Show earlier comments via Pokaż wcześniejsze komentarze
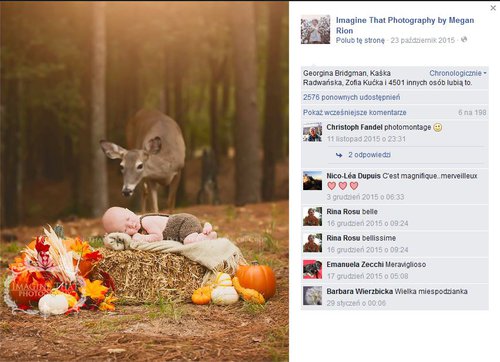 coord(355,113)
